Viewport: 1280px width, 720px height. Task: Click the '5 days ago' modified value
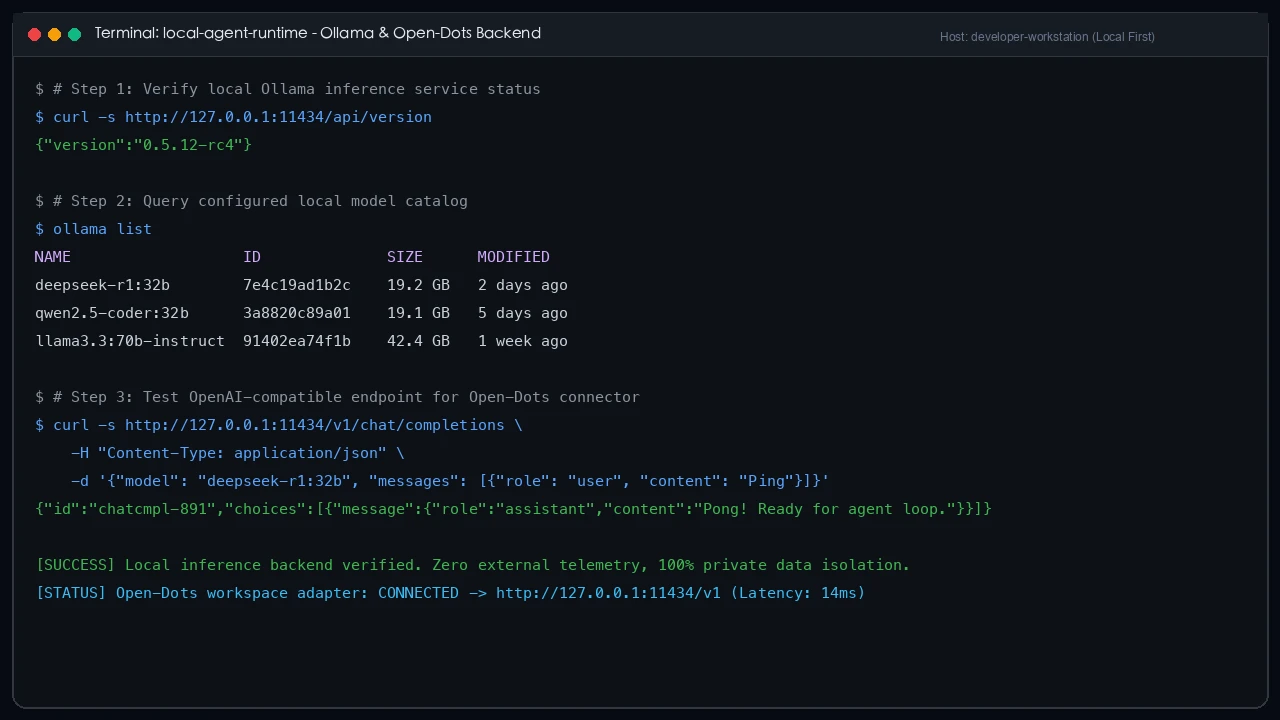pyautogui.click(x=523, y=313)
